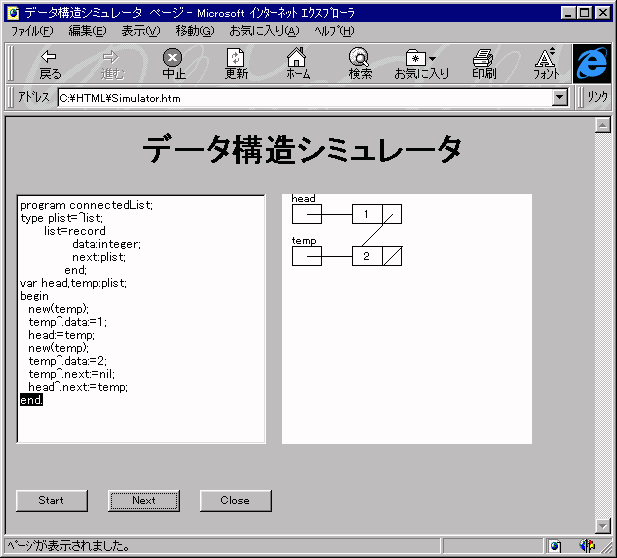Click the Start button

(51, 500)
